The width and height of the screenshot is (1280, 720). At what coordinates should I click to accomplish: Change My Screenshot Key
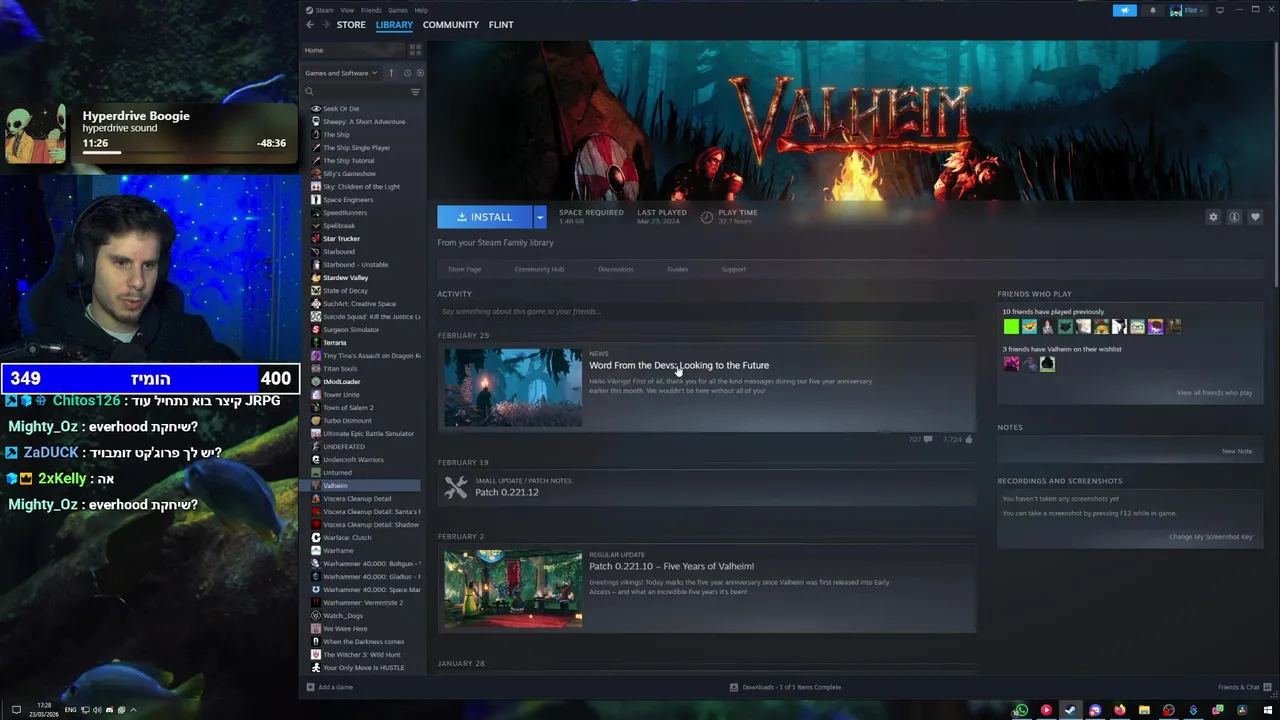(x=1210, y=537)
